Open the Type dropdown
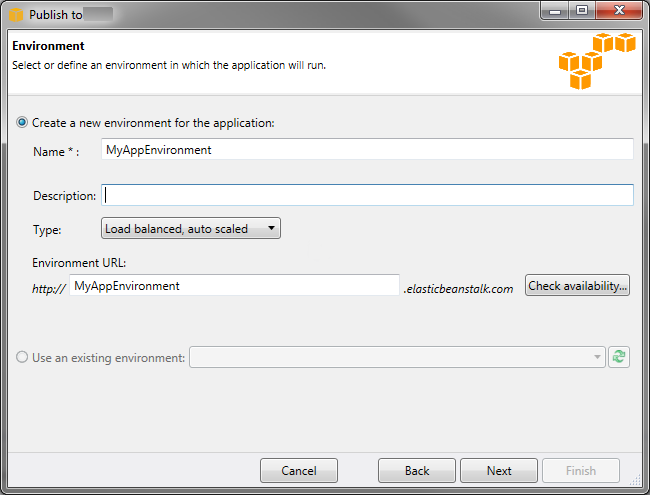 pos(191,229)
